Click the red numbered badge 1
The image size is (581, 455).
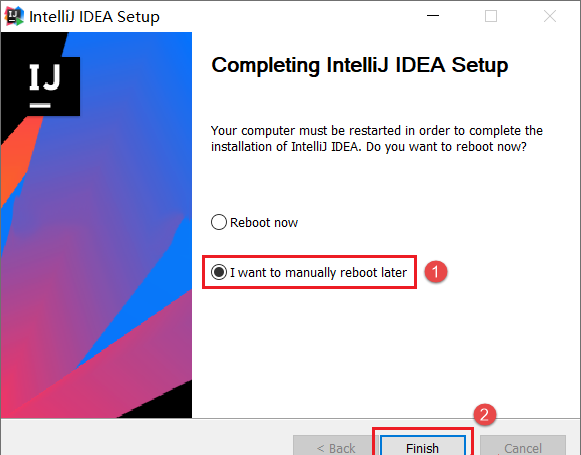(436, 272)
